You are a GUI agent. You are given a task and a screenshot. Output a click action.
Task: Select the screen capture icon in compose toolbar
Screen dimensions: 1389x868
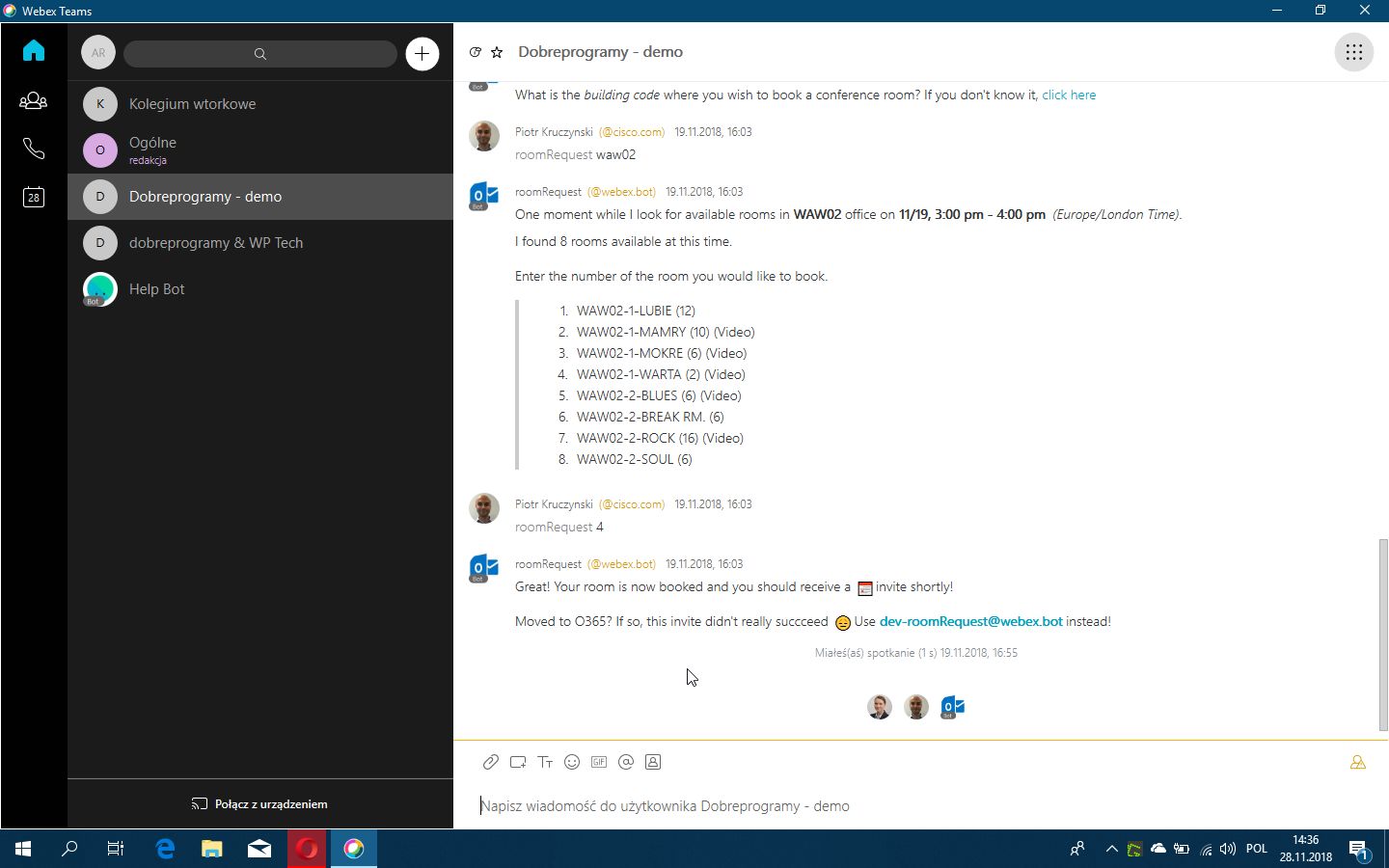[518, 762]
